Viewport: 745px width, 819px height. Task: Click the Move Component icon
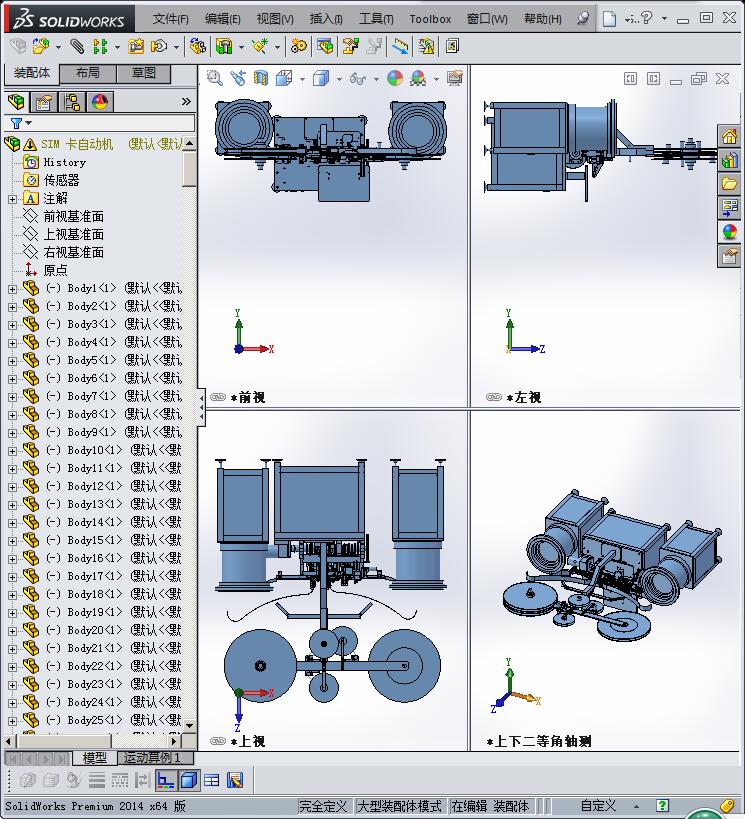tap(158, 47)
